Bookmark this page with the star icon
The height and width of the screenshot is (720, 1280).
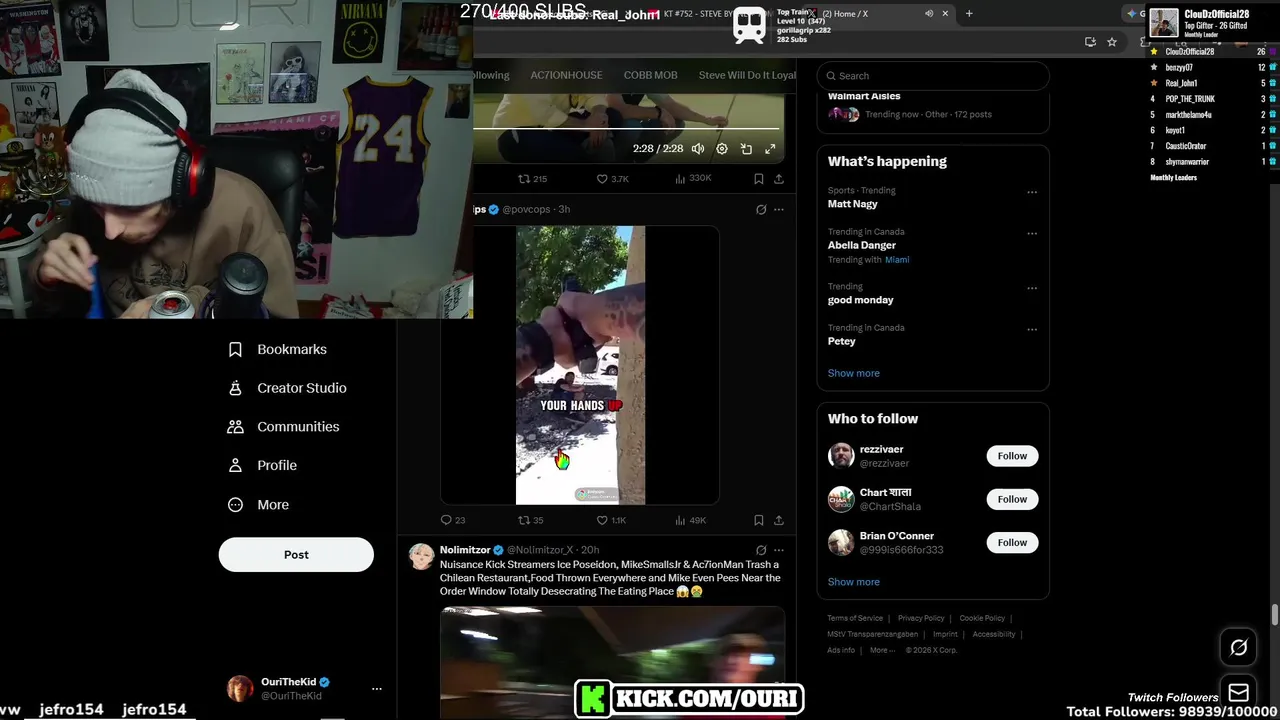1112,42
